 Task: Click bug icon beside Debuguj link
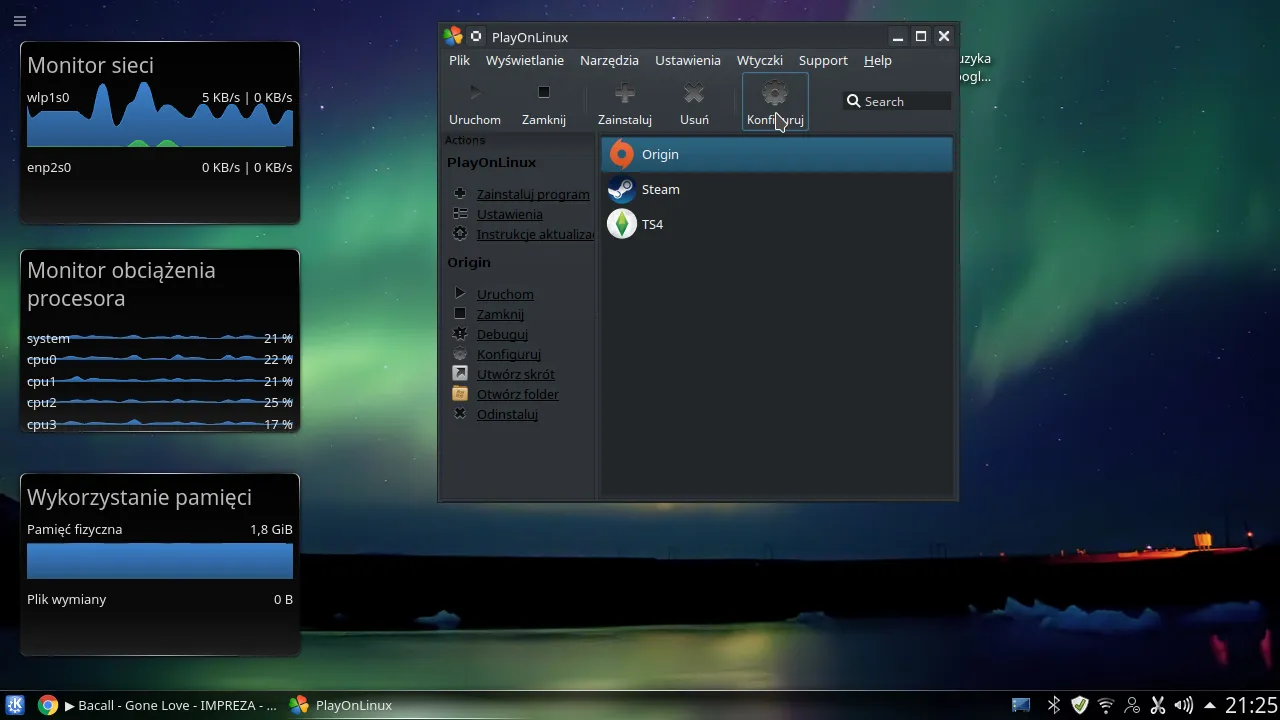pyautogui.click(x=460, y=334)
